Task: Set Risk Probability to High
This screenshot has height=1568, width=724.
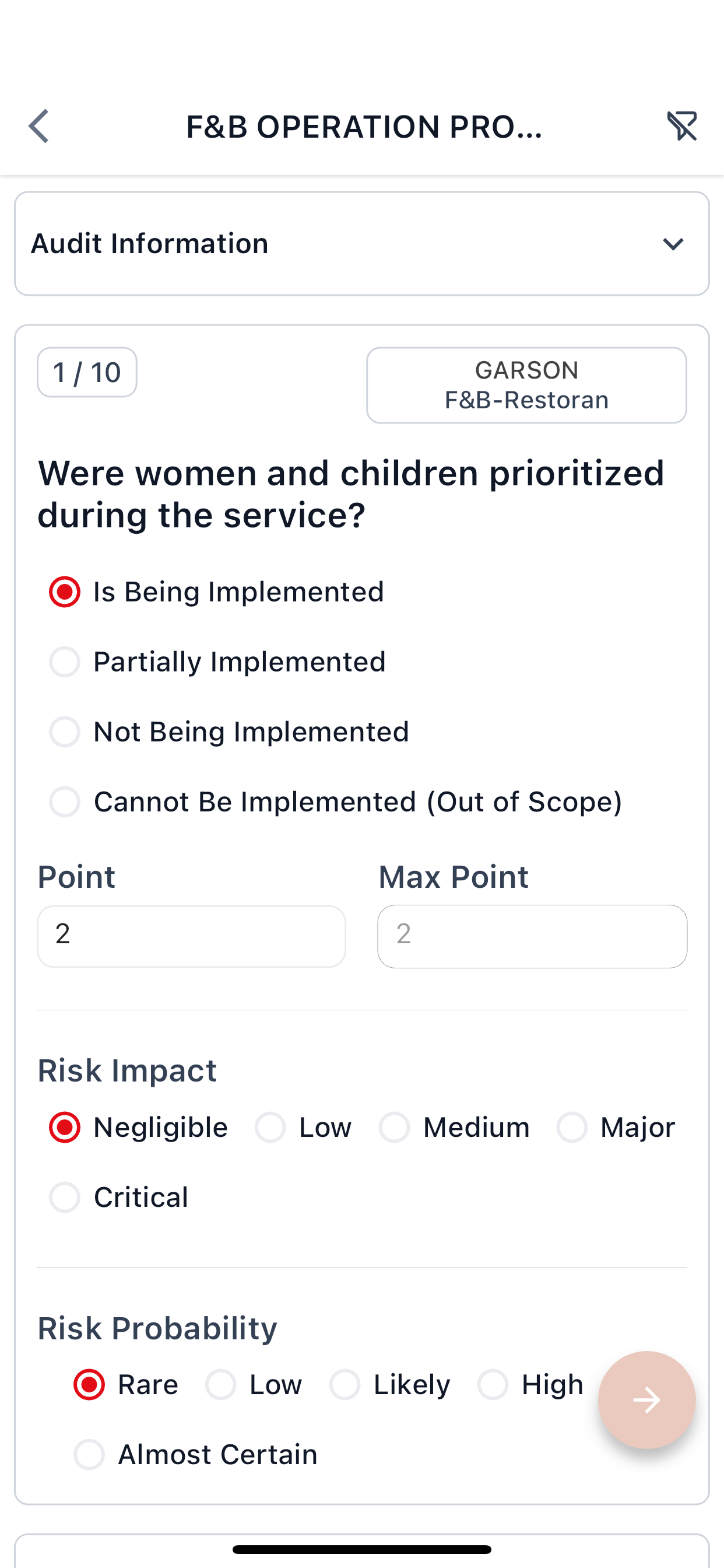Action: point(493,1385)
